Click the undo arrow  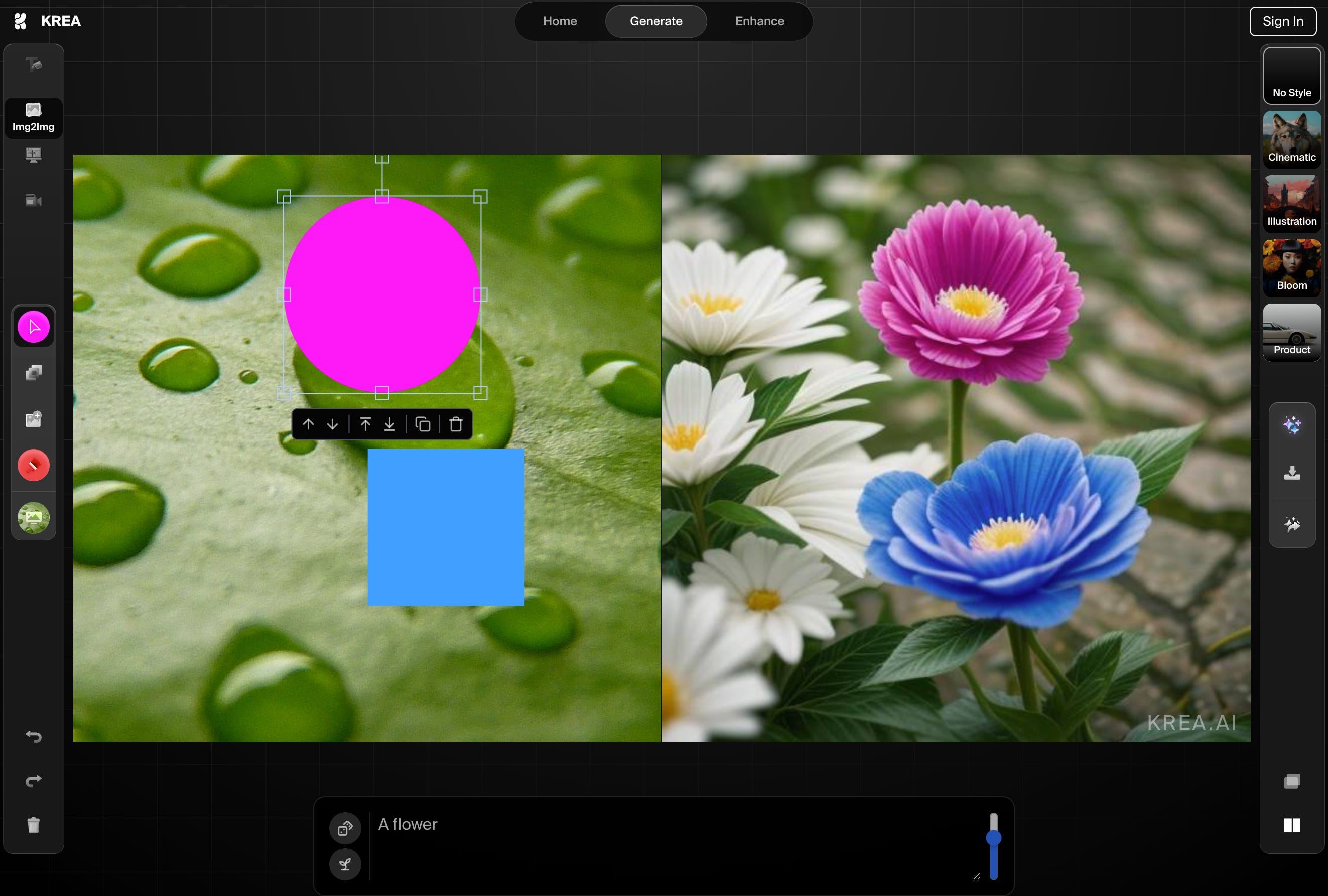pos(34,736)
